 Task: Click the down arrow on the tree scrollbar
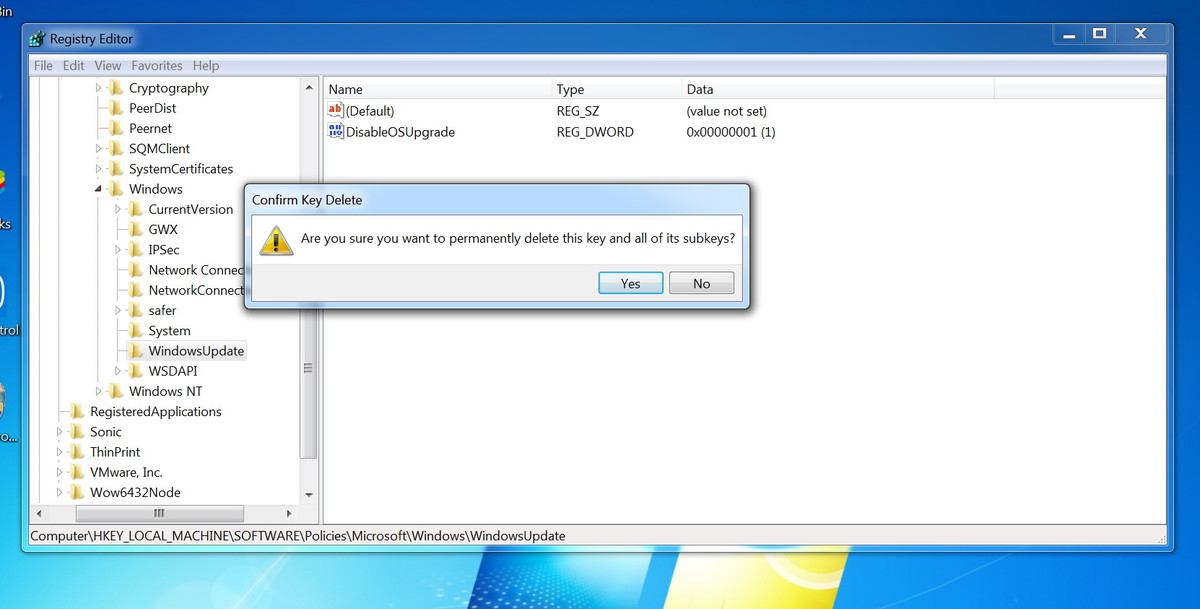(309, 494)
